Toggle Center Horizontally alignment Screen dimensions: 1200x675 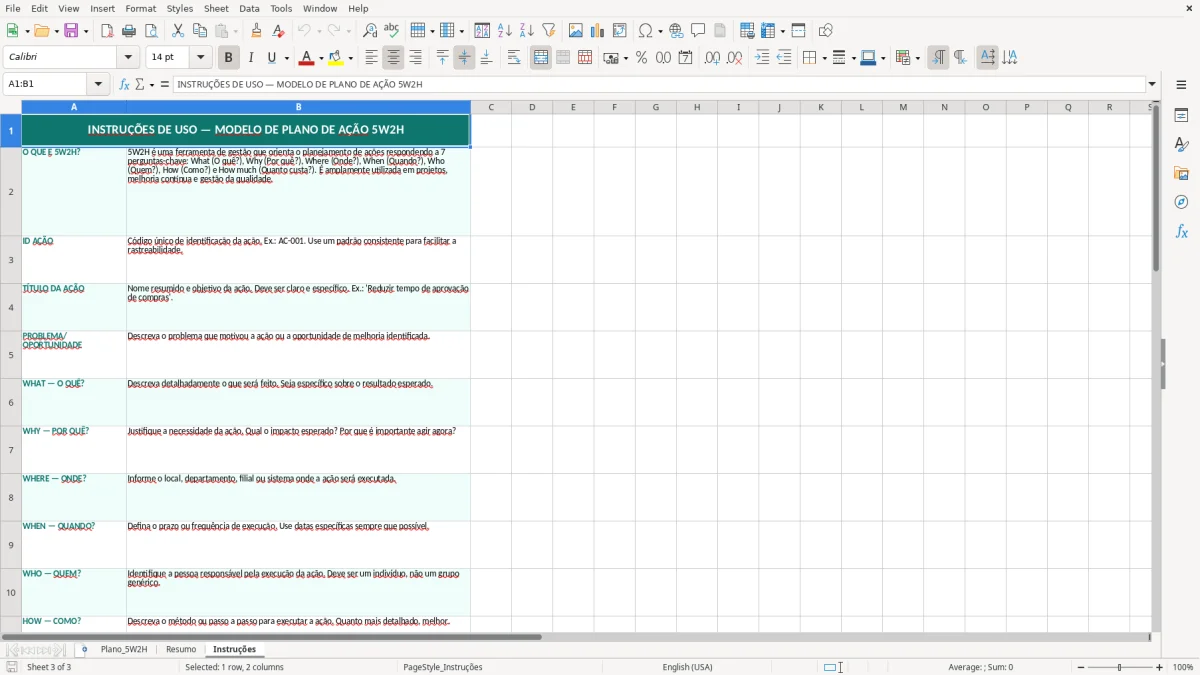pyautogui.click(x=393, y=58)
